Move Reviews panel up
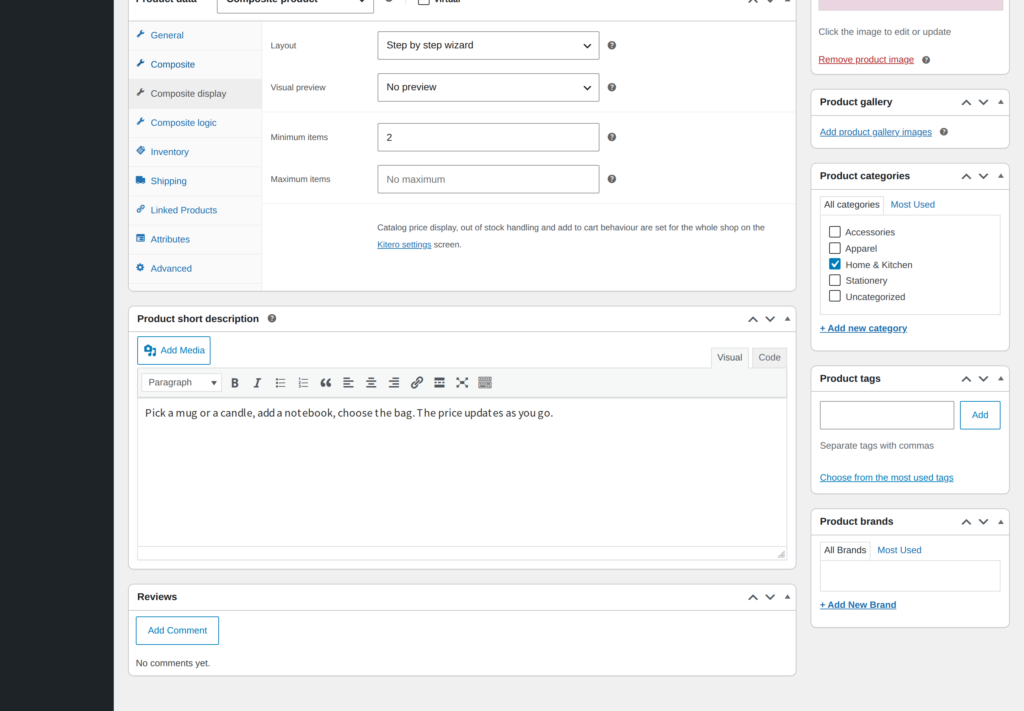 click(753, 597)
